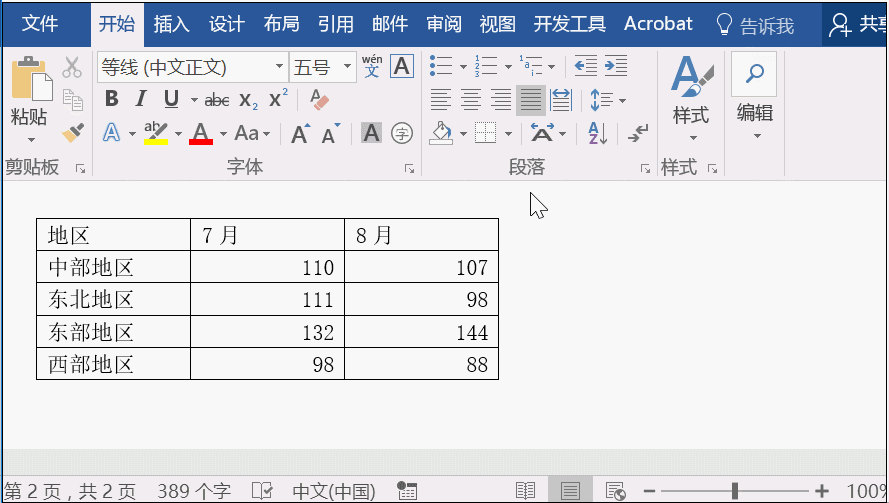
Task: Click the spelling check status icon
Action: (x=262, y=491)
